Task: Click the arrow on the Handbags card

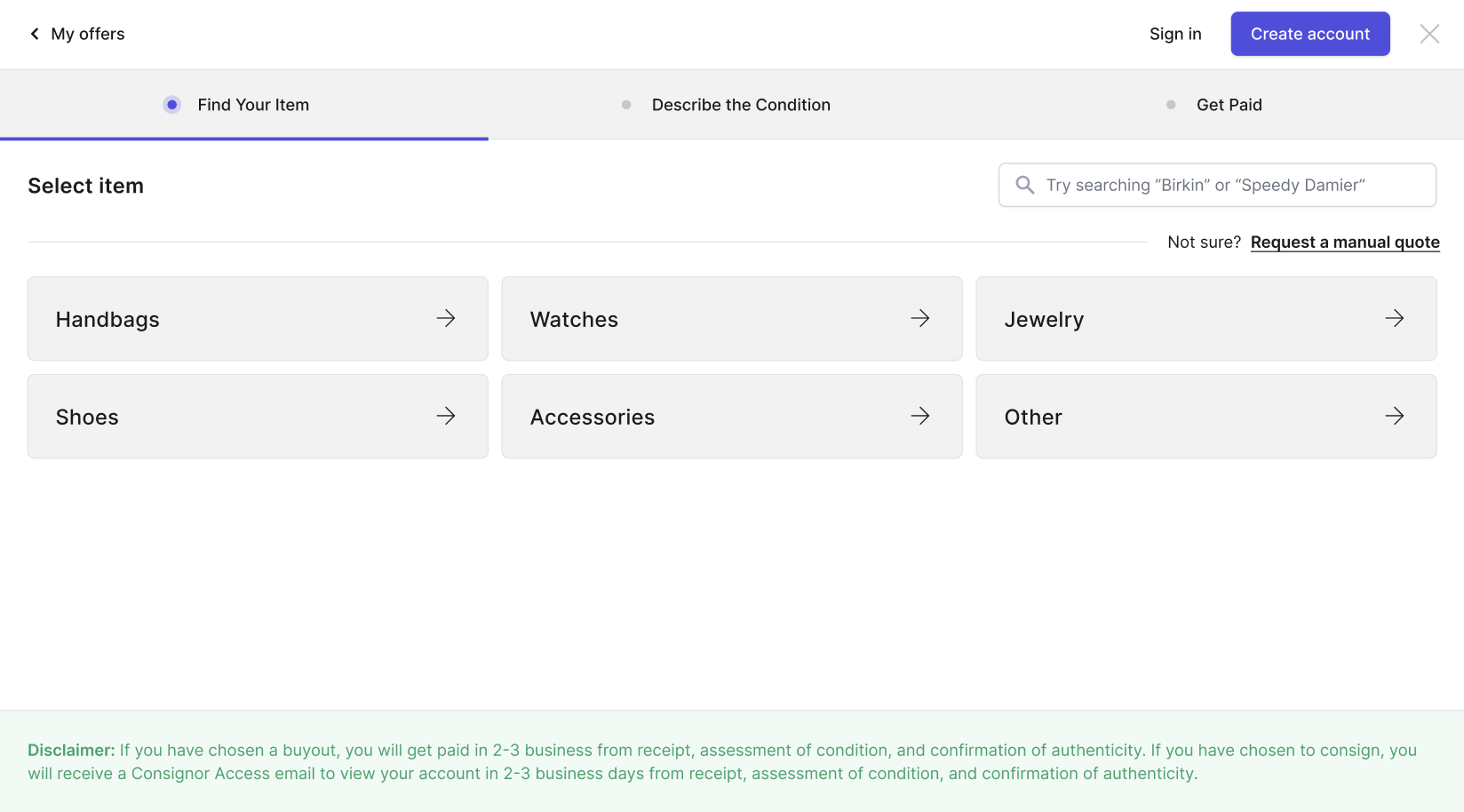Action: click(x=446, y=318)
